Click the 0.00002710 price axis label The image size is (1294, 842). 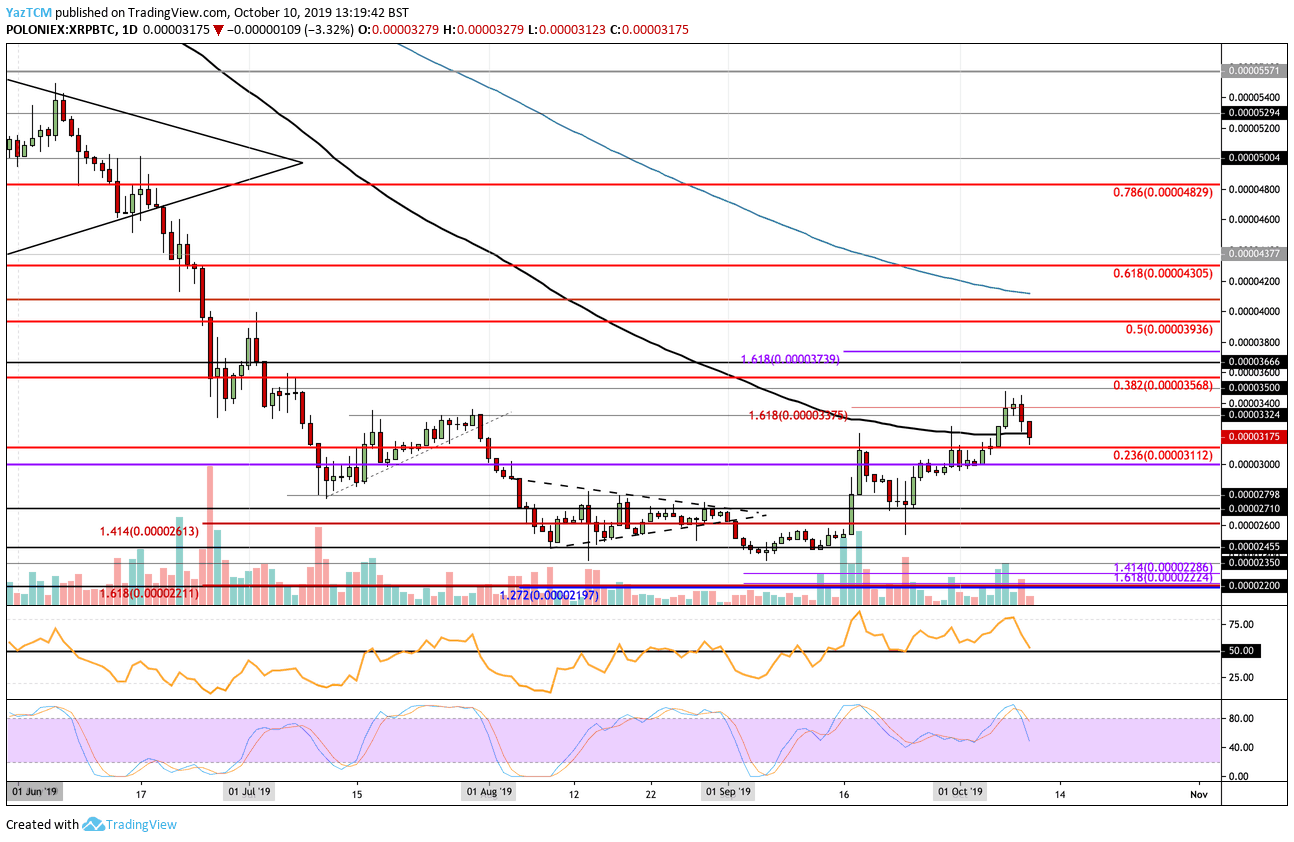[x=1256, y=508]
